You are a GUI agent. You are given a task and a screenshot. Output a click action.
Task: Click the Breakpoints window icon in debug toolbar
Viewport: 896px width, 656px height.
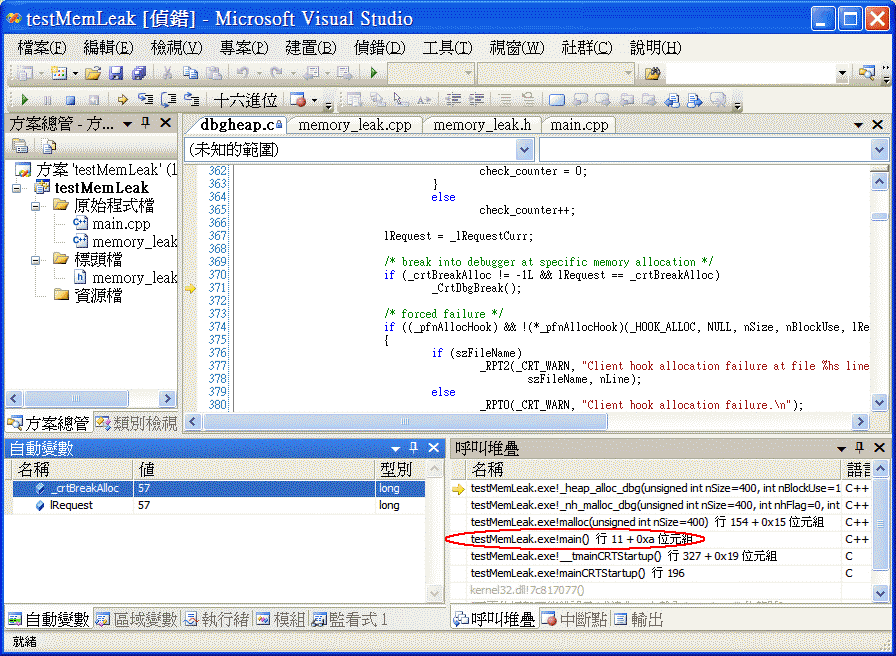(x=298, y=100)
